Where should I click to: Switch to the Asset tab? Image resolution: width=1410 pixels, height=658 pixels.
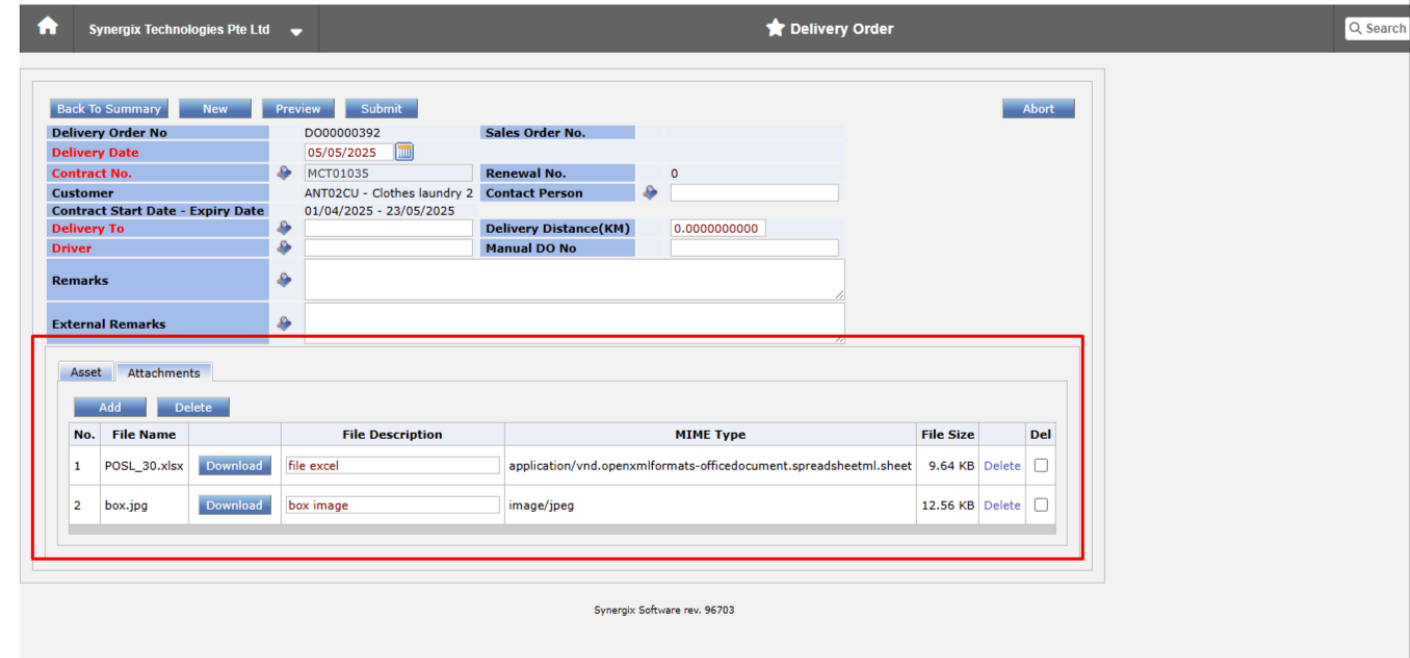click(85, 371)
